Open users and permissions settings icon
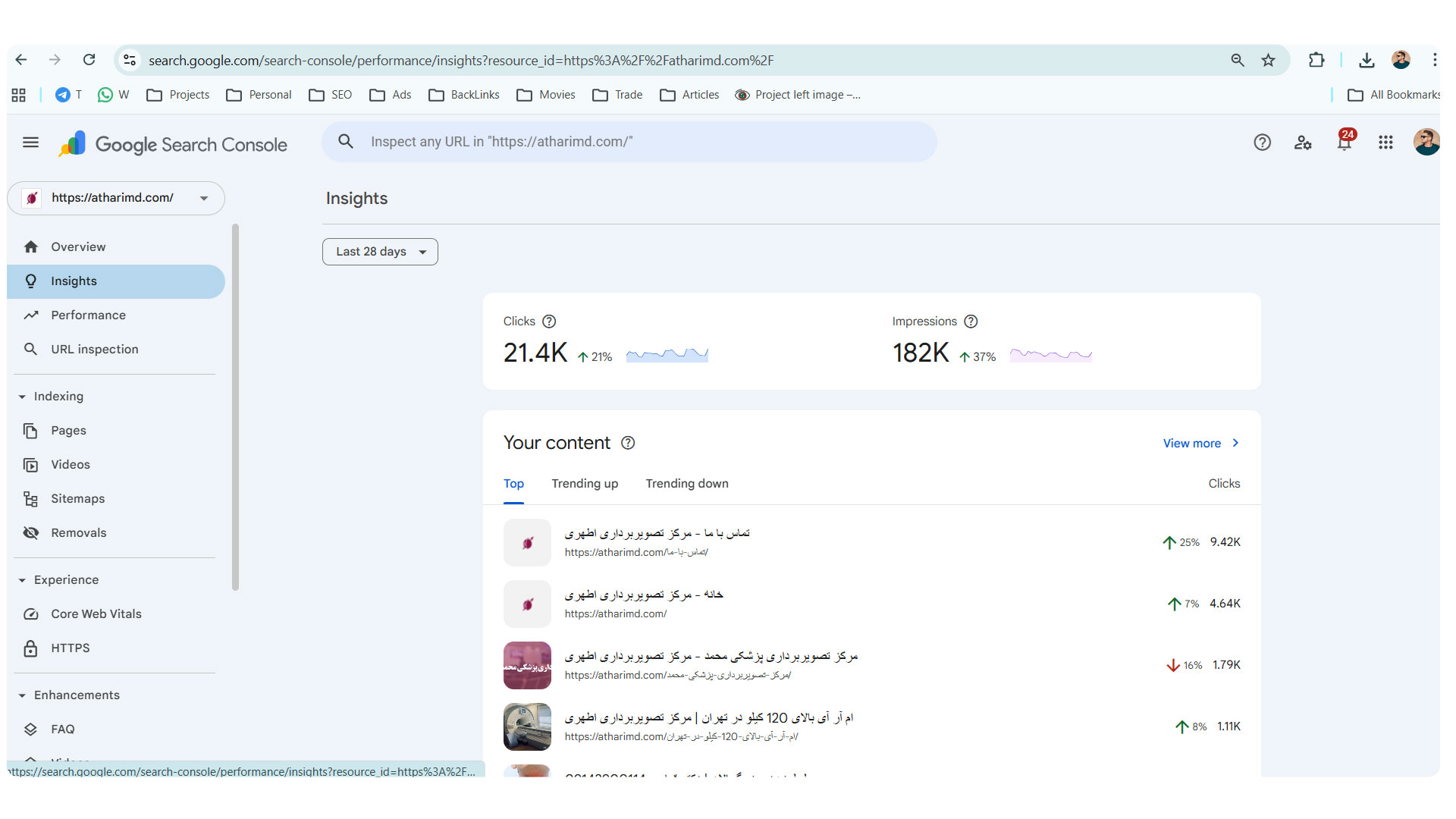The image size is (1456, 819). (1303, 143)
